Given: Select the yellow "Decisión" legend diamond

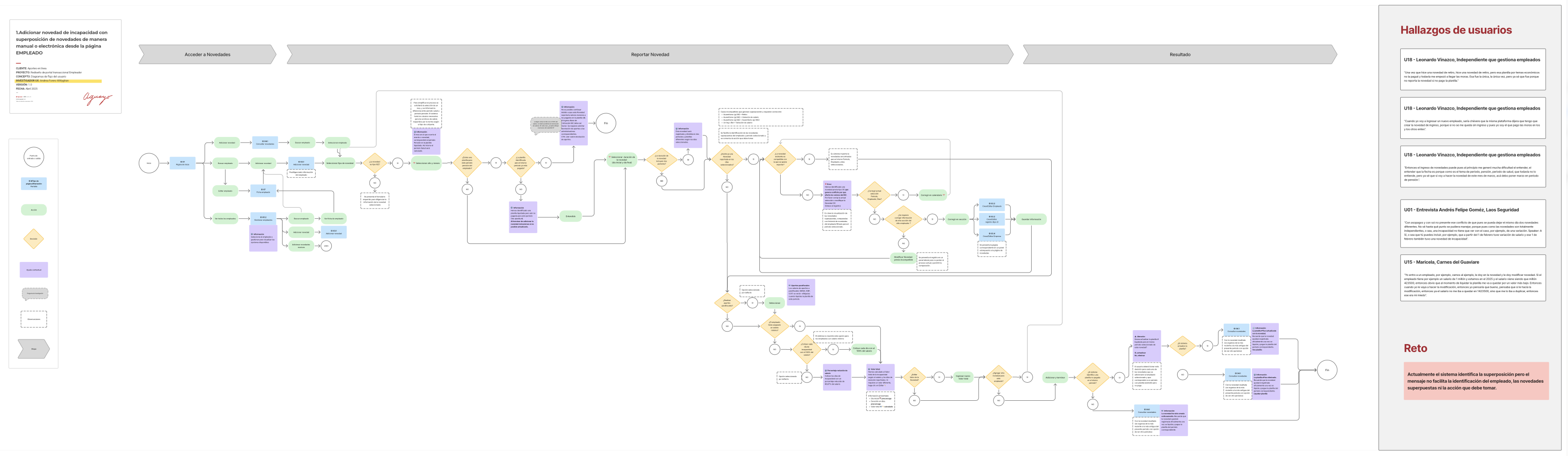Looking at the screenshot, I should (33, 239).
